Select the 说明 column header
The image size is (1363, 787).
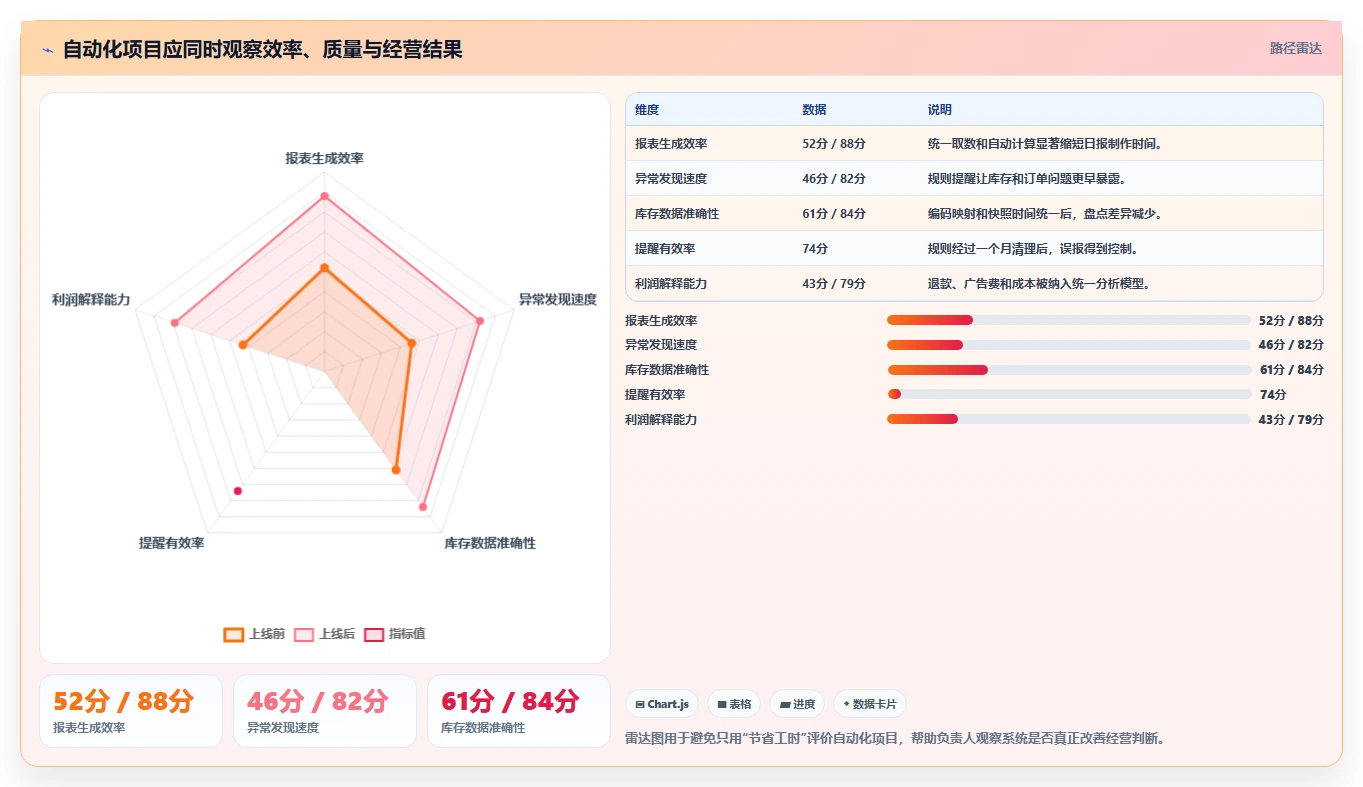940,110
